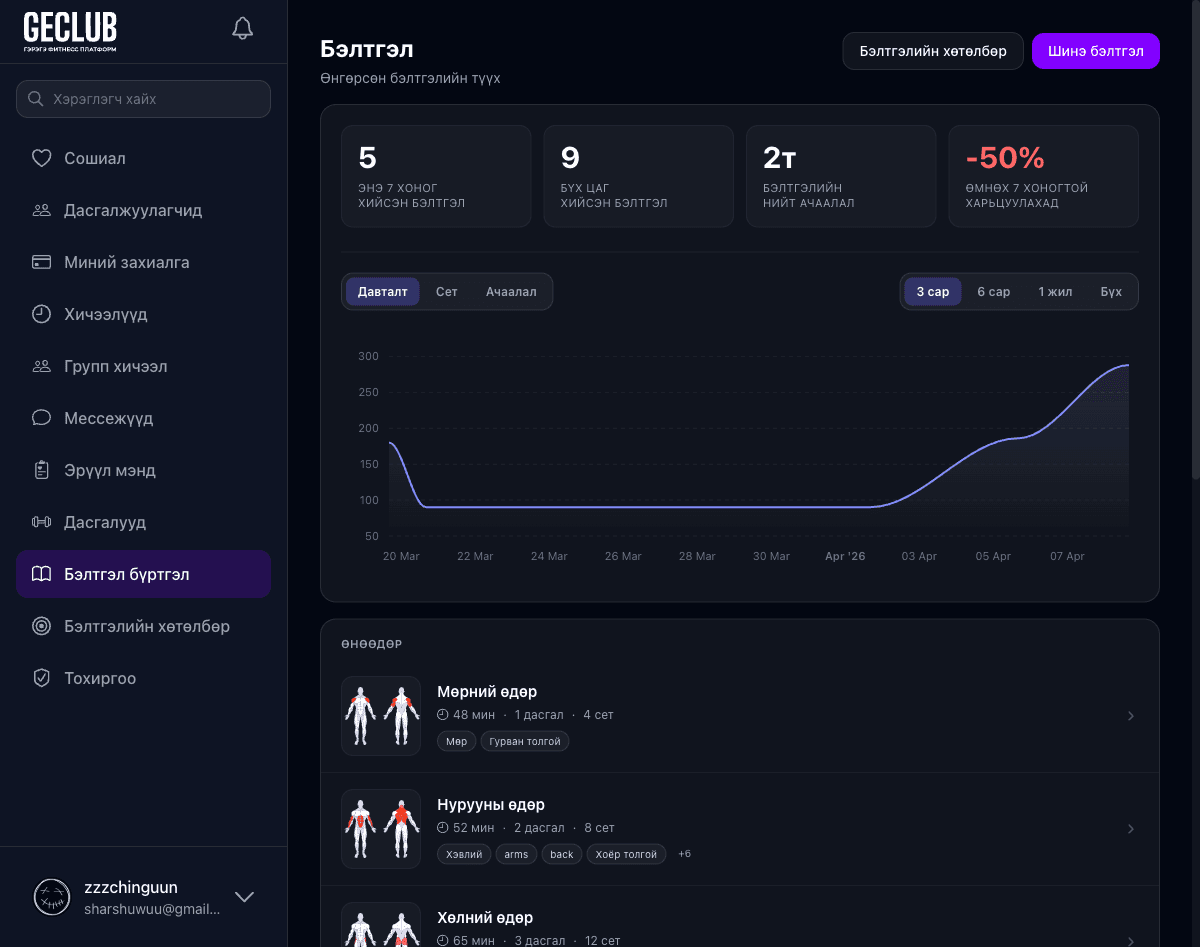The image size is (1200, 947).
Task: Click the card icon beside Миний захиалга
Action: pyautogui.click(x=41, y=262)
